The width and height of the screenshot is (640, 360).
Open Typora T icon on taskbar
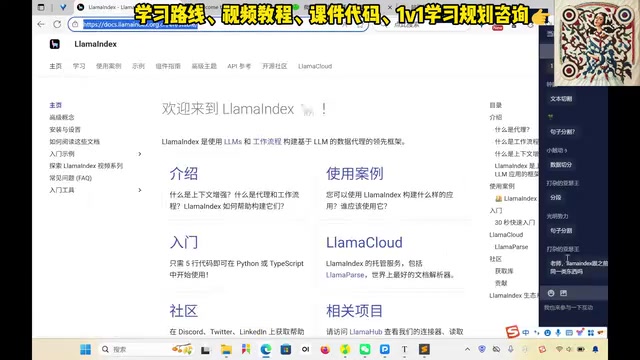tap(404, 349)
